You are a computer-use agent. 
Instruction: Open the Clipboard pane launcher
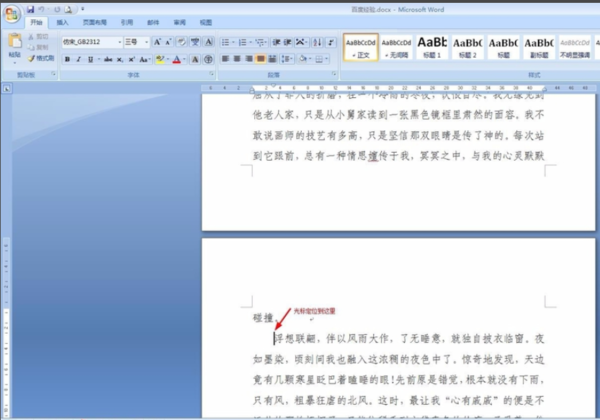[x=53, y=73]
